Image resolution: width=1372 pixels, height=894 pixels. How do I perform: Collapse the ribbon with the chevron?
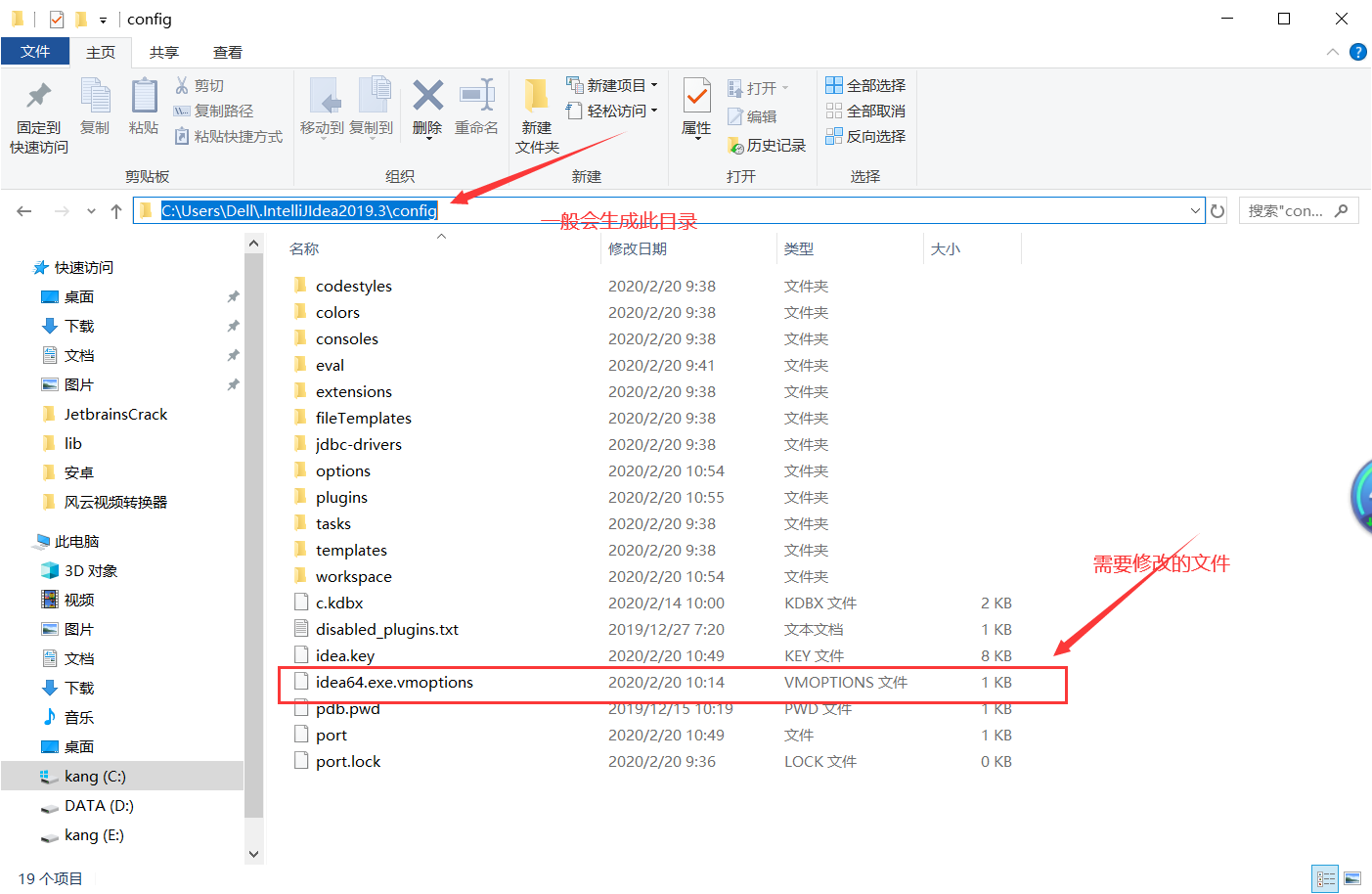(1332, 52)
